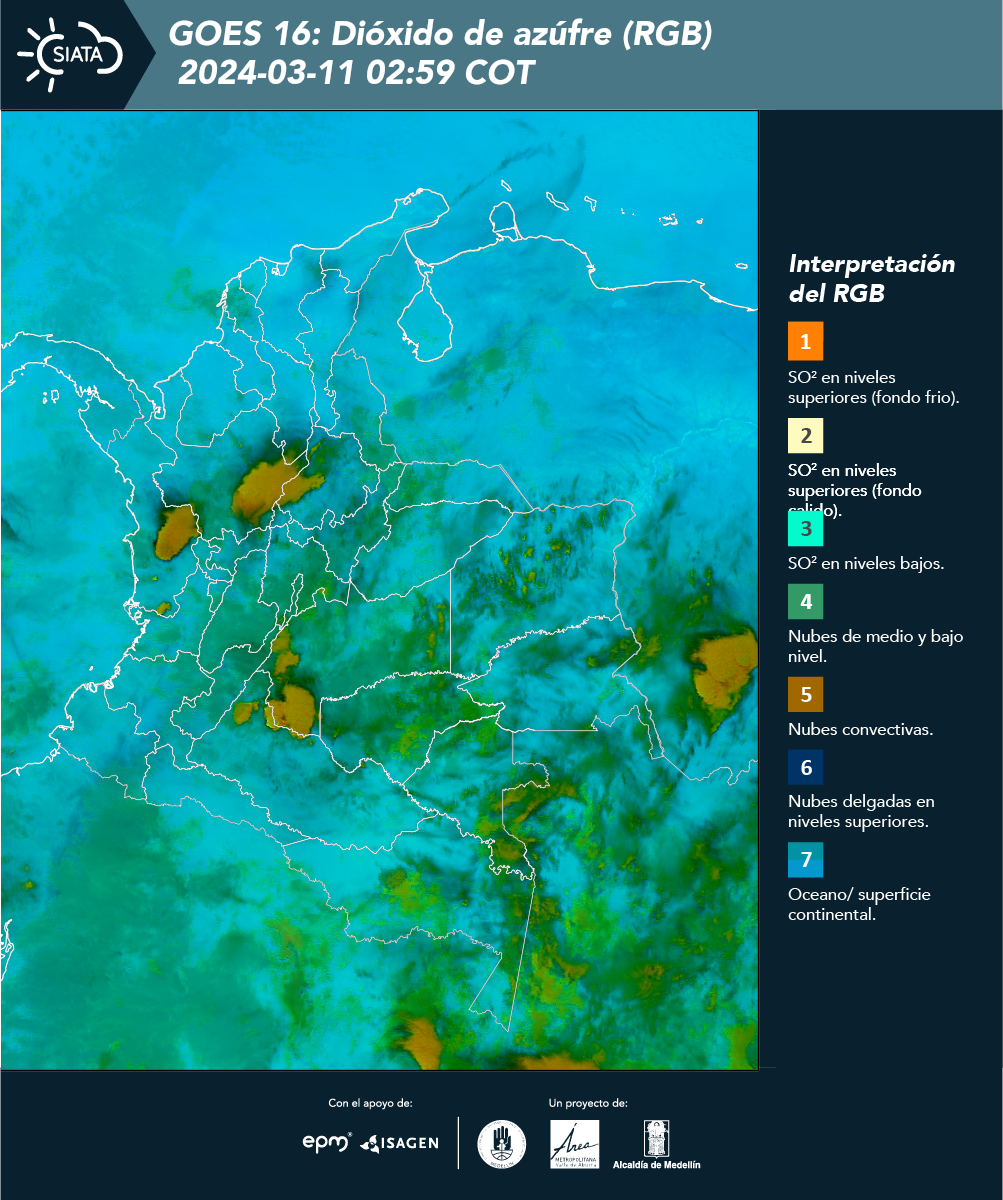Image resolution: width=1003 pixels, height=1200 pixels.
Task: Click the label 'Nubes convectivas.'
Action: 861,729
